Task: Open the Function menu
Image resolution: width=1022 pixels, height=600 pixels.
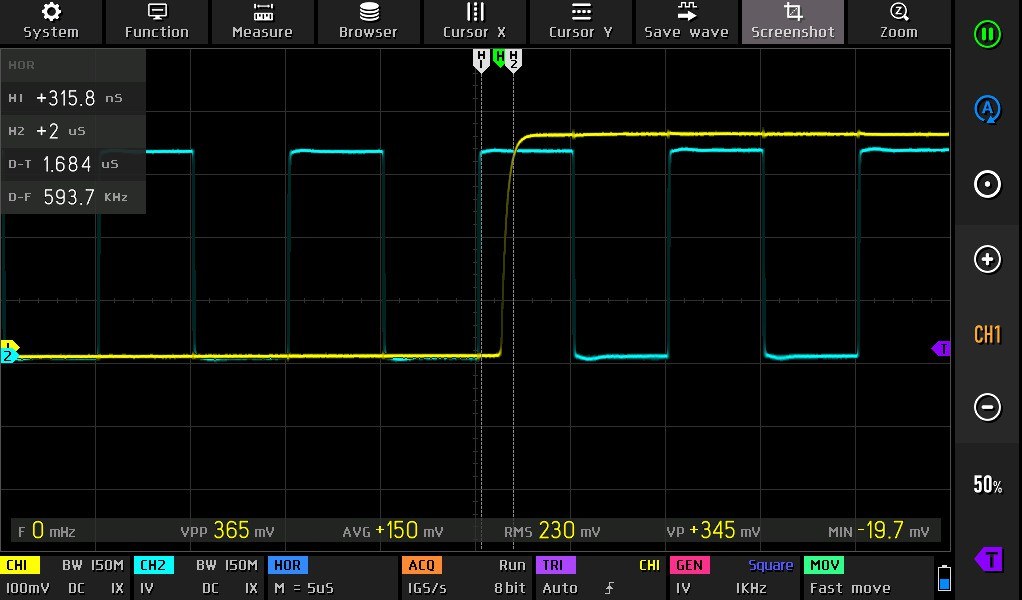Action: (x=156, y=21)
